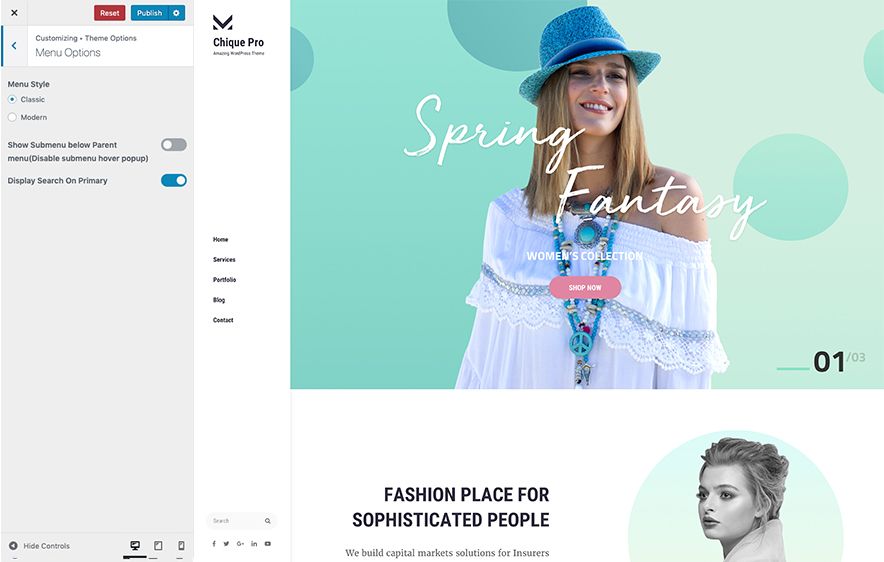This screenshot has width=884, height=562.
Task: Select the Classic menu style radio
Action: (x=12, y=99)
